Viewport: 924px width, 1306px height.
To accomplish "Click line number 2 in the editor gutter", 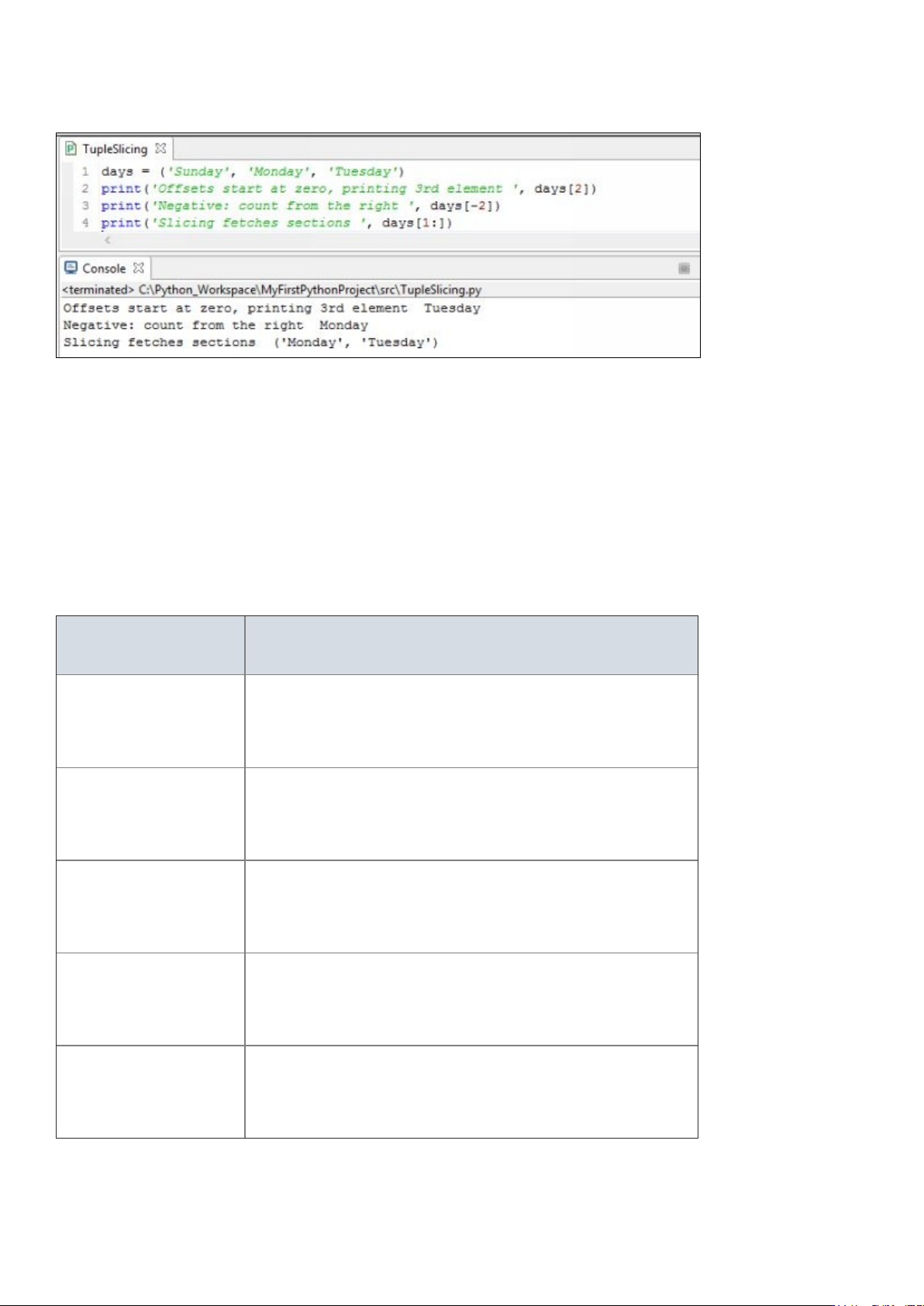I will pos(85,188).
